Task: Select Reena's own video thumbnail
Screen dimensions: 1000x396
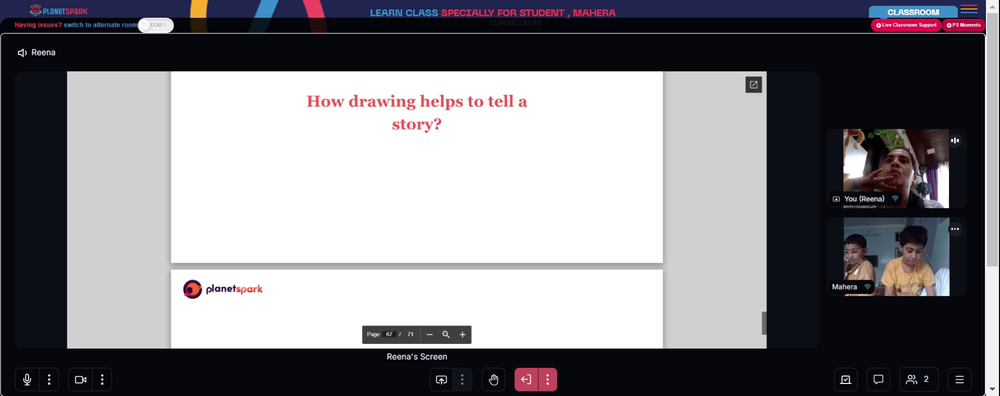Action: click(896, 168)
